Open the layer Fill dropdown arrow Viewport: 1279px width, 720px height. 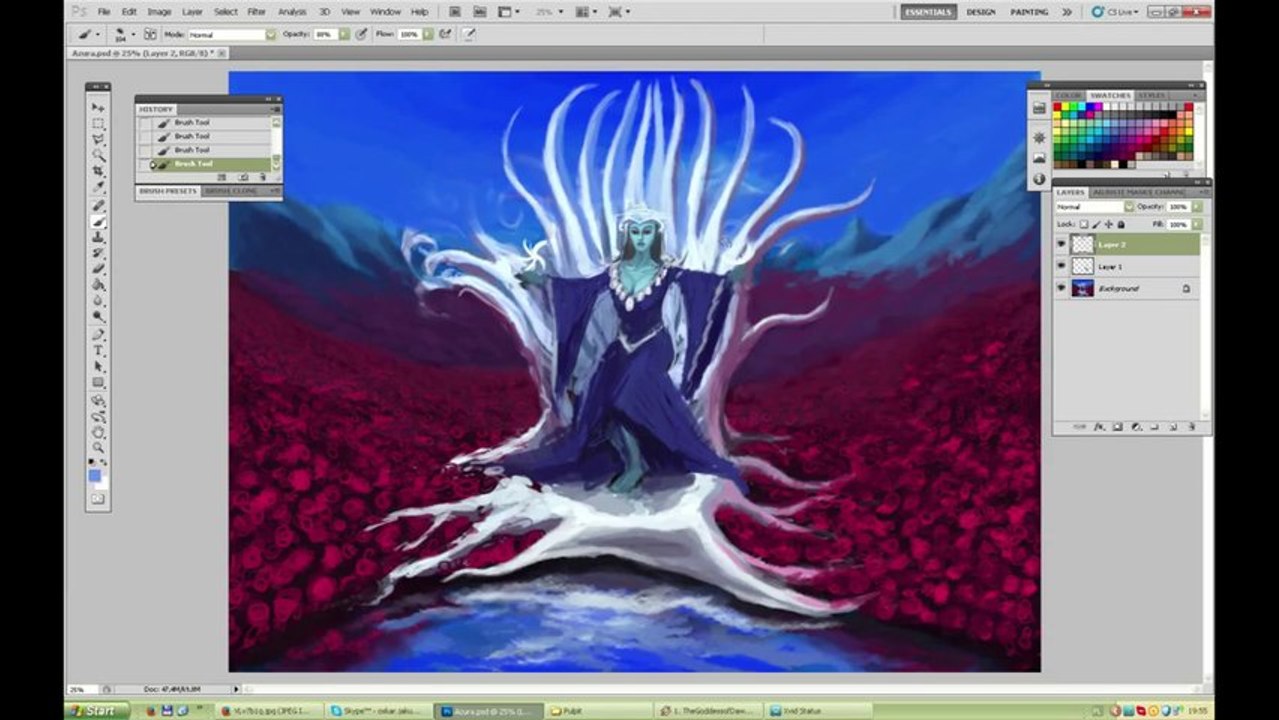point(1197,225)
